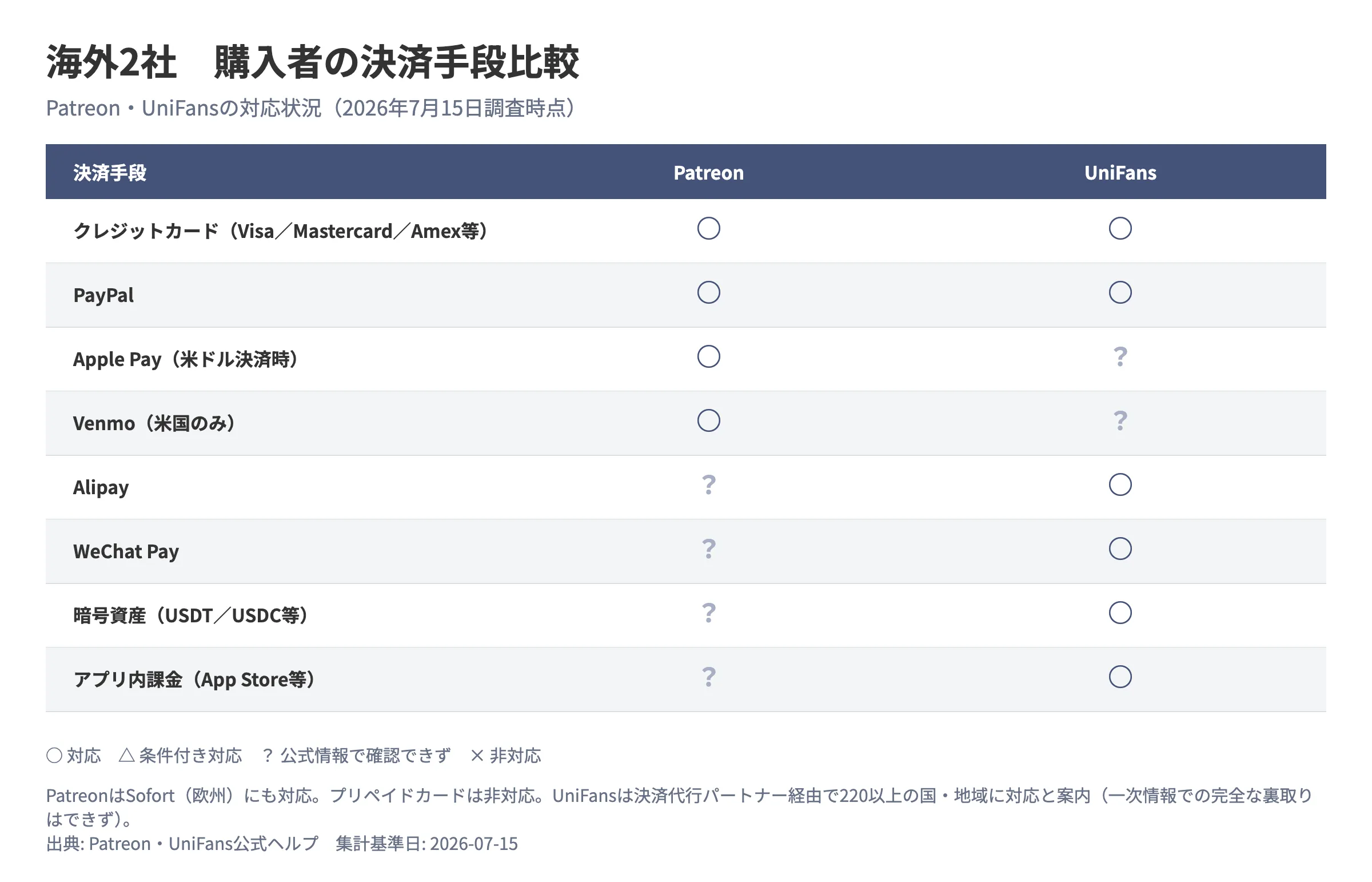Click the UniFans circle mark in Alipay row

[x=1120, y=485]
